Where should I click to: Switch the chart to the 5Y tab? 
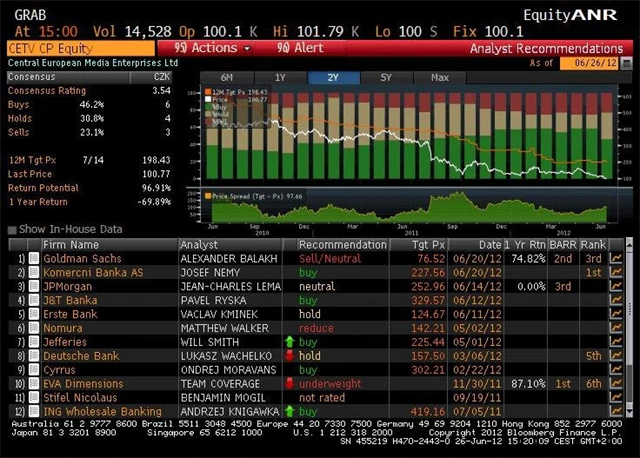coord(387,77)
